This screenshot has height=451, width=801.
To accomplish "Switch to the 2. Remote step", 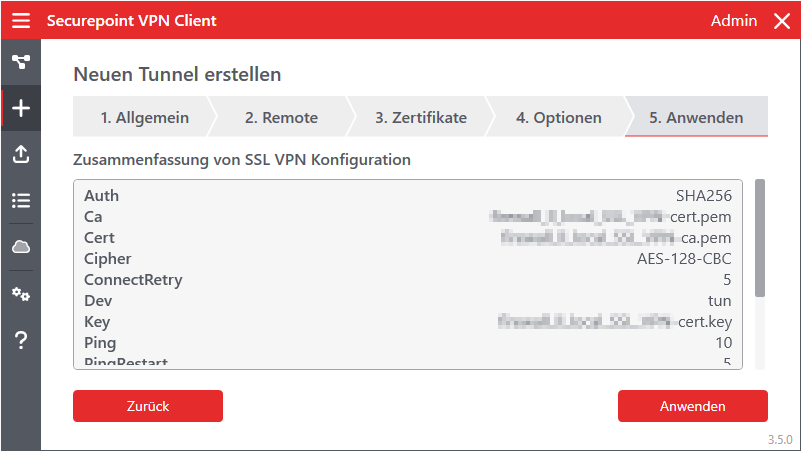I will (x=281, y=117).
